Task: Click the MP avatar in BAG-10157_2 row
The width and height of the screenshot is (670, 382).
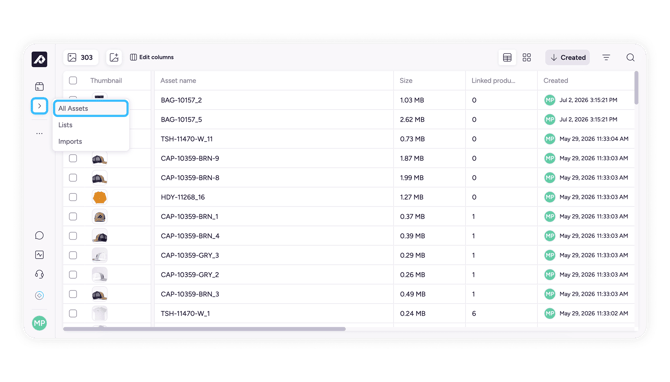Action: coord(550,100)
